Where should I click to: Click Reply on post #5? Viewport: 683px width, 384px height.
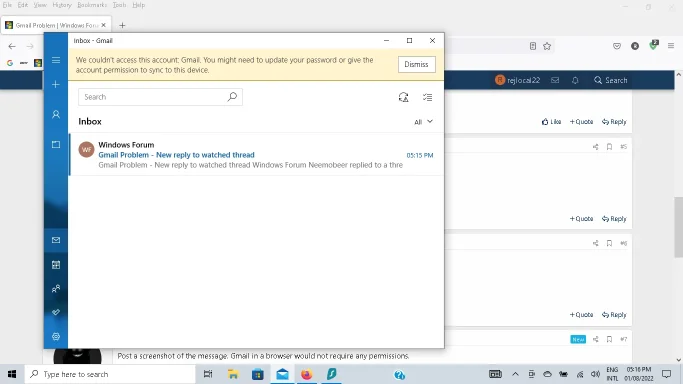pyautogui.click(x=614, y=219)
